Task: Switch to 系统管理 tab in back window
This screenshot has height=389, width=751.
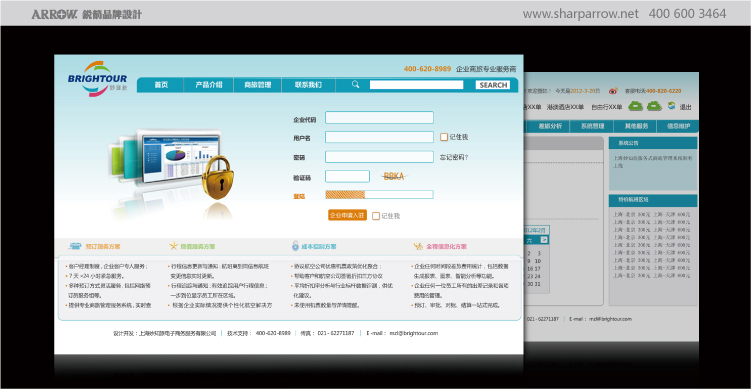Action: point(592,126)
